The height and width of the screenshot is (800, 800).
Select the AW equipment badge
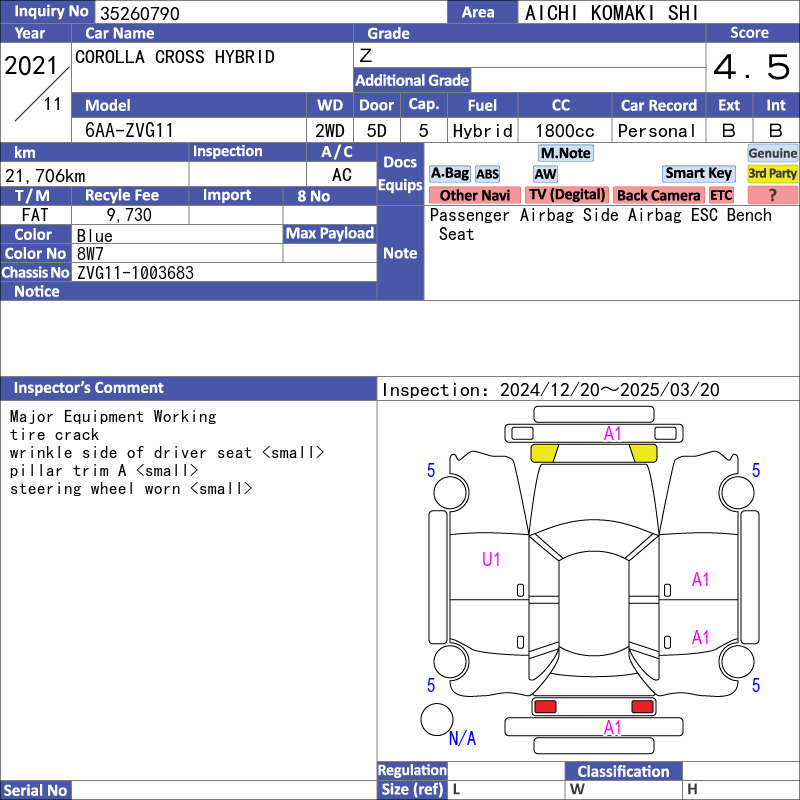click(545, 174)
